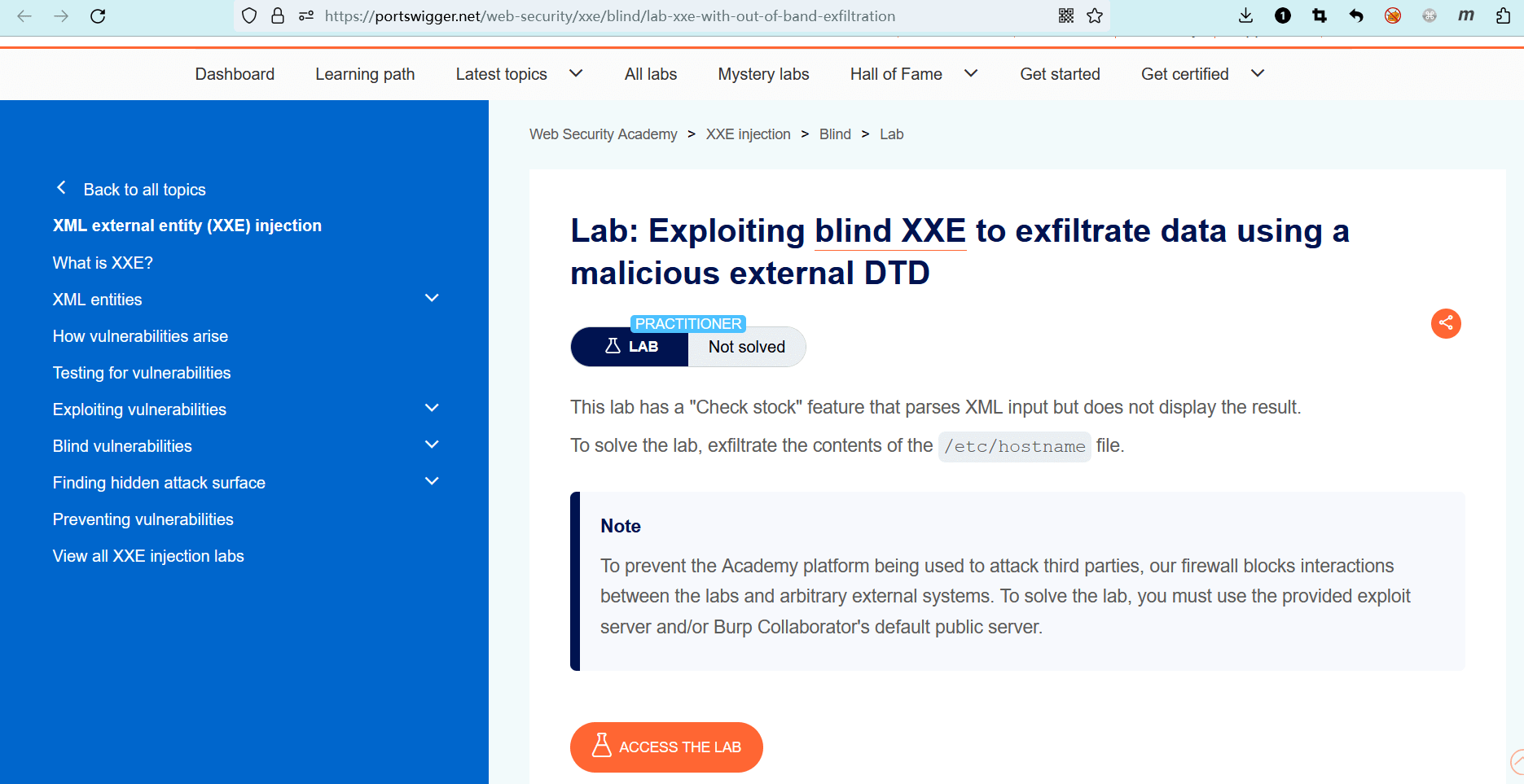Image resolution: width=1524 pixels, height=784 pixels.
Task: Click the Not solved status label
Action: click(746, 347)
